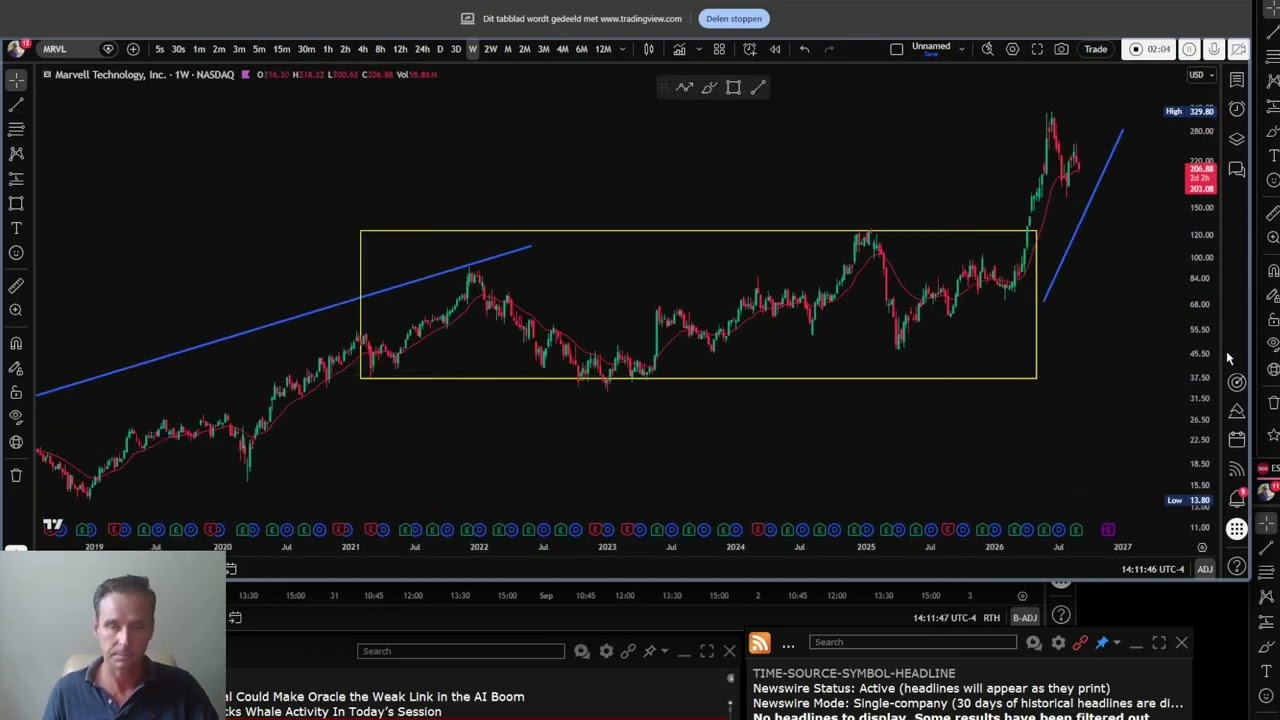Viewport: 1280px width, 720px height.
Task: Open the quick search icon
Action: (987, 49)
